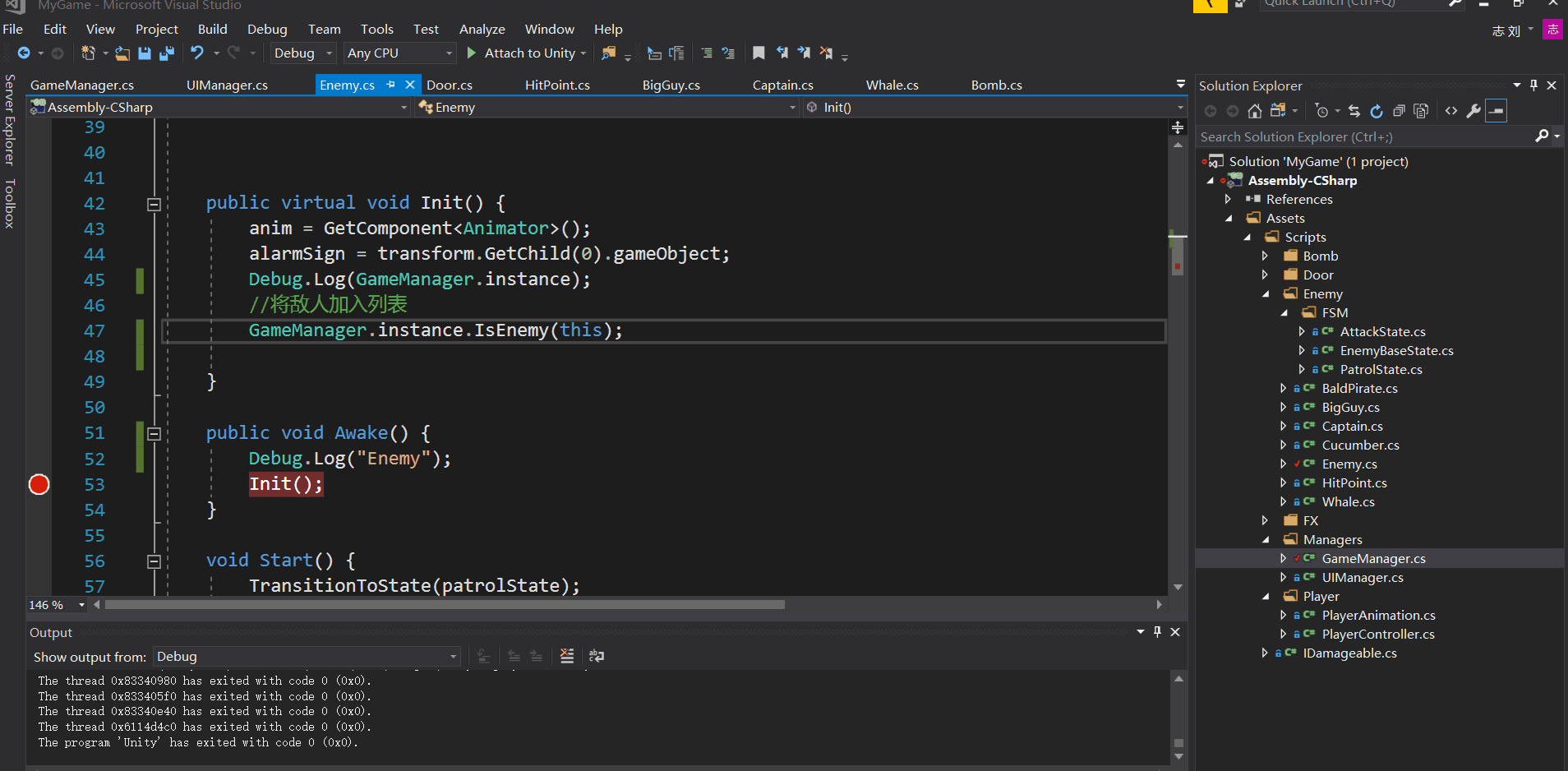Show the open document tab overflow list
This screenshot has width=1568, height=771.
1180,85
